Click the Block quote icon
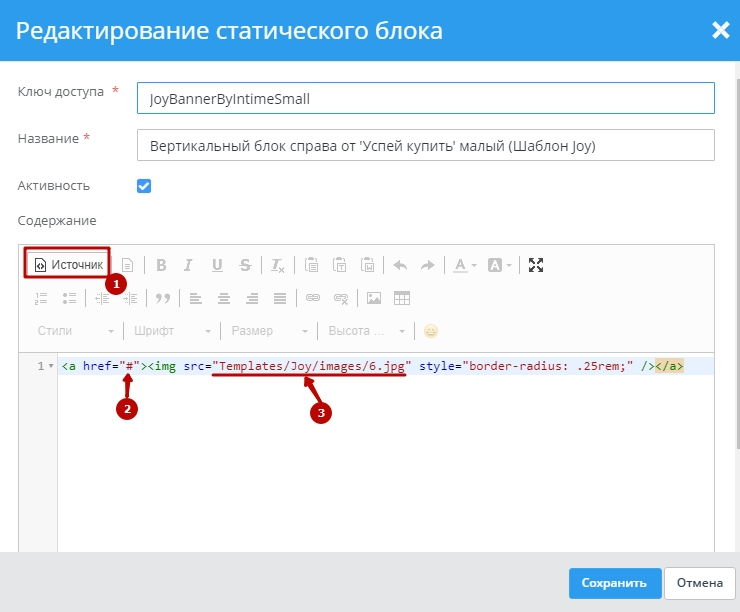740x612 pixels. (x=162, y=298)
